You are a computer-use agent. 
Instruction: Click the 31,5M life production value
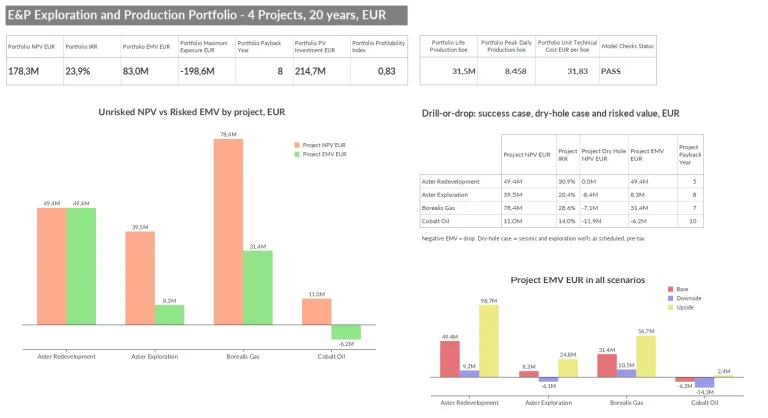[x=464, y=71]
